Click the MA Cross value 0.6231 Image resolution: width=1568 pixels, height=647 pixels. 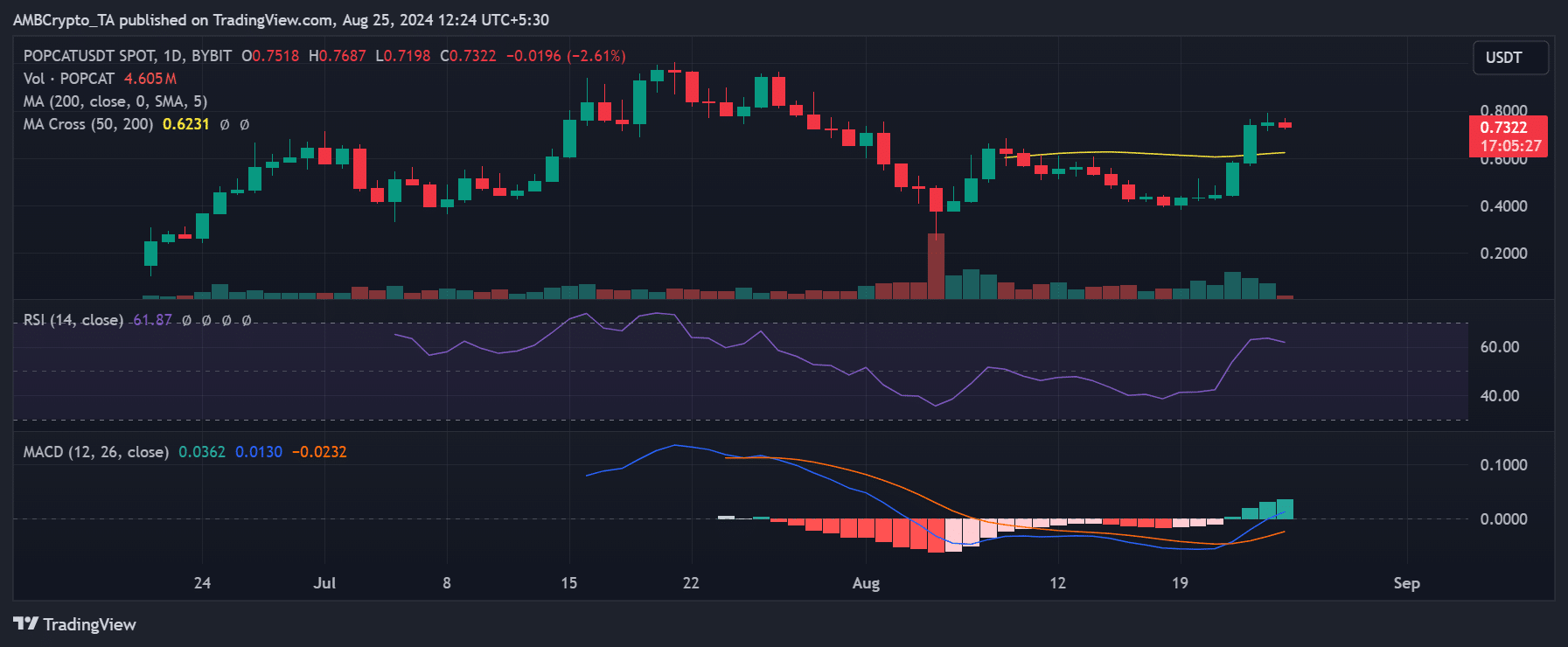point(186,124)
